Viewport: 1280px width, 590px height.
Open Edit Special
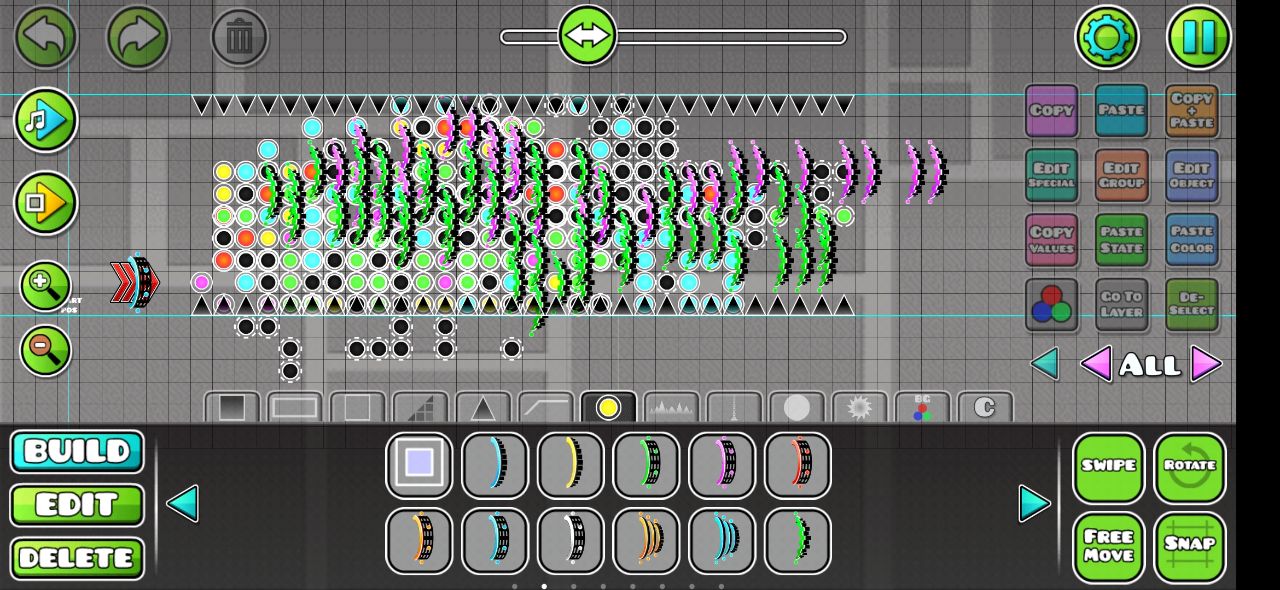pyautogui.click(x=1051, y=175)
